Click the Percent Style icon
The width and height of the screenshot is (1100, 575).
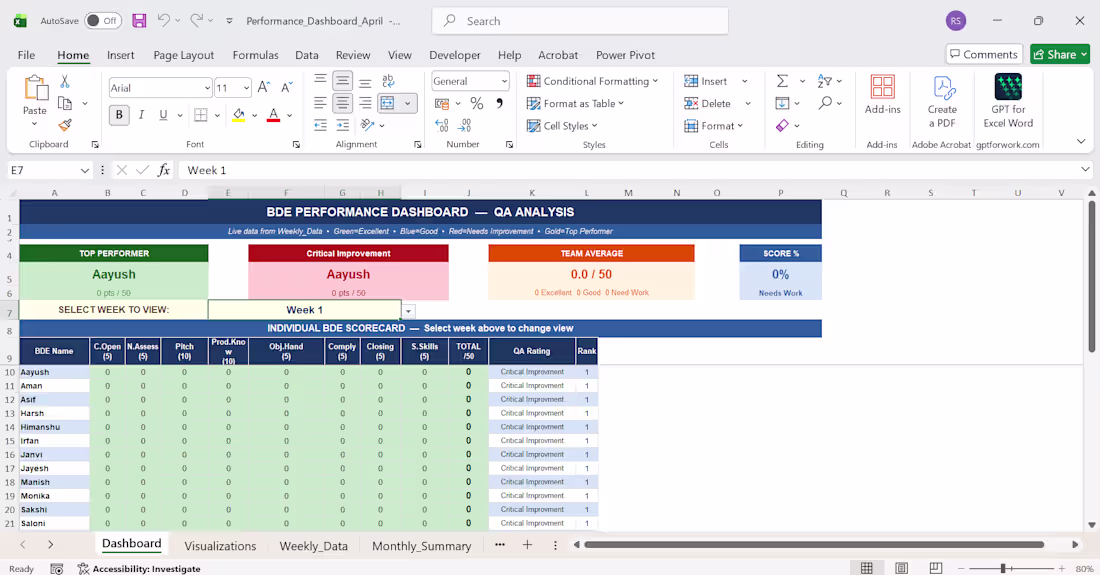[477, 104]
